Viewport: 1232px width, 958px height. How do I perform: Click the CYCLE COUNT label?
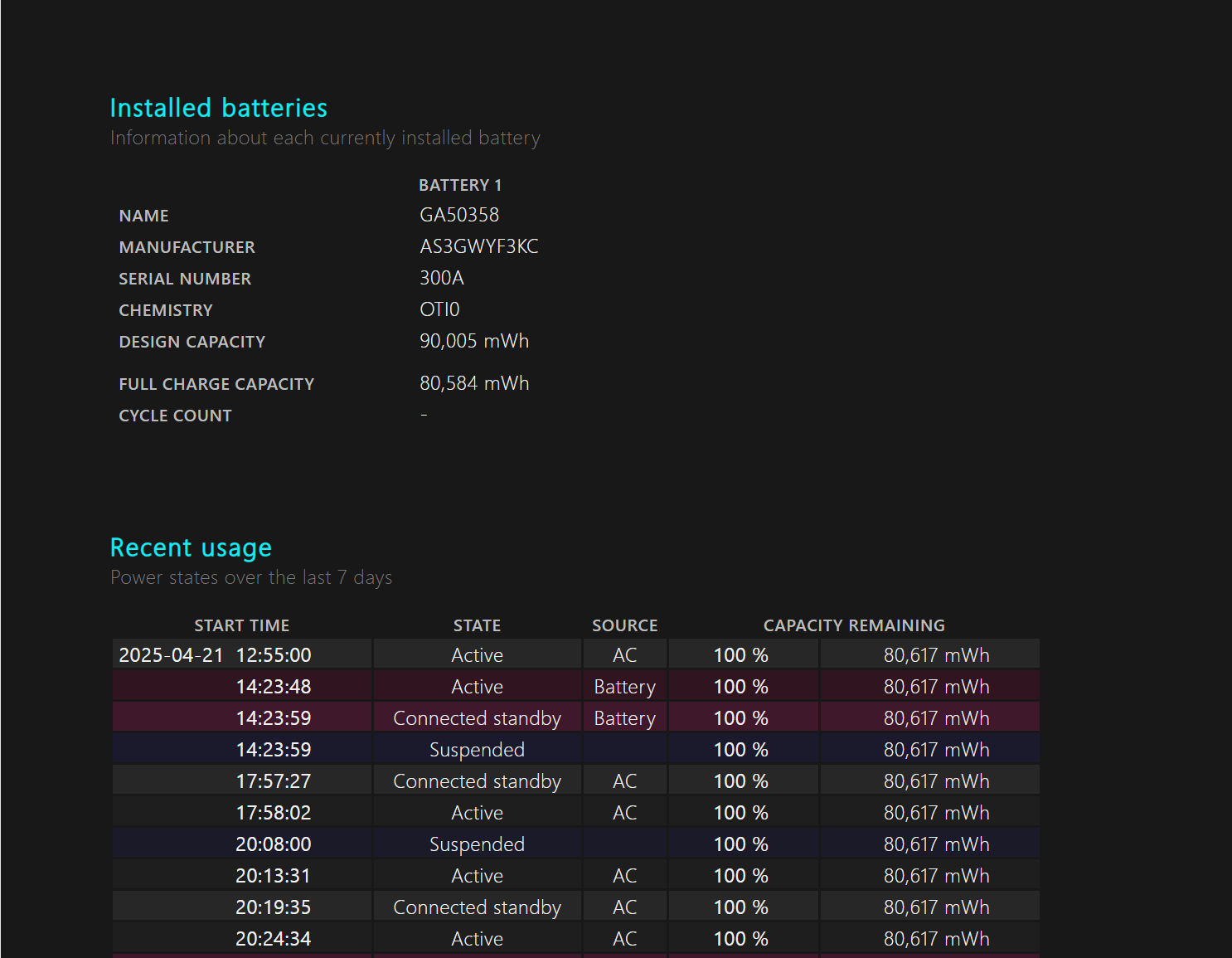[175, 416]
